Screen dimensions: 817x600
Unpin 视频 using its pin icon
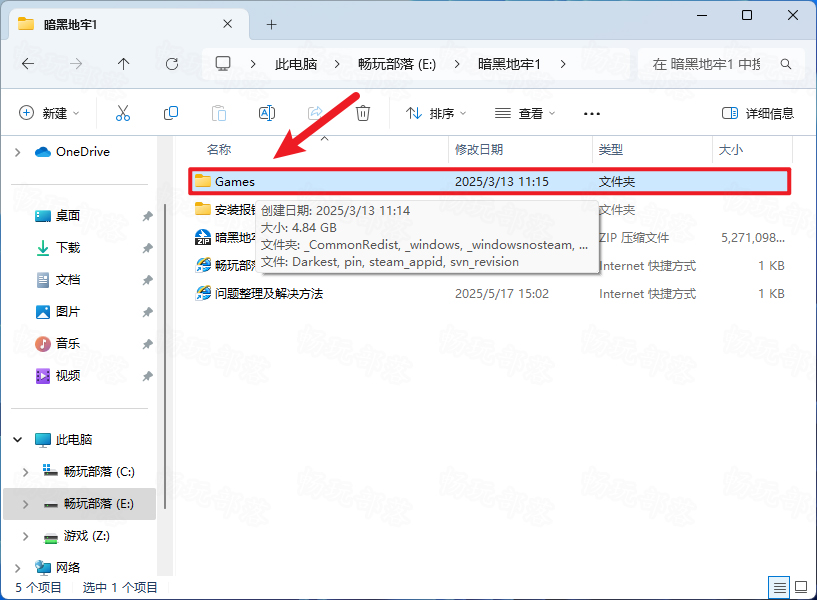147,376
